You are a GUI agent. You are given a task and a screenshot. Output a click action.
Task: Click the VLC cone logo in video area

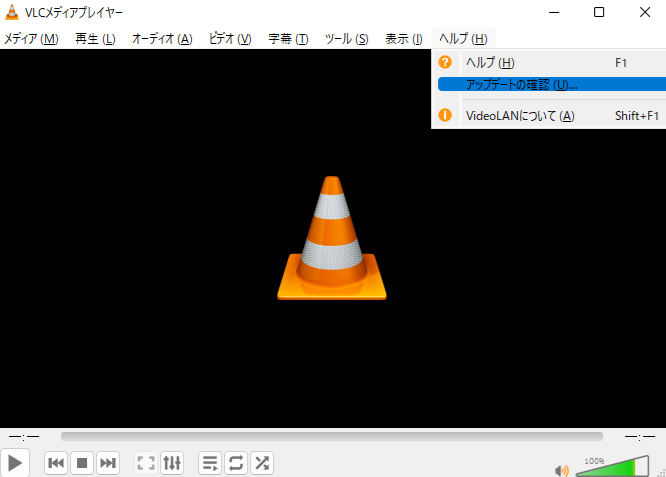(332, 240)
